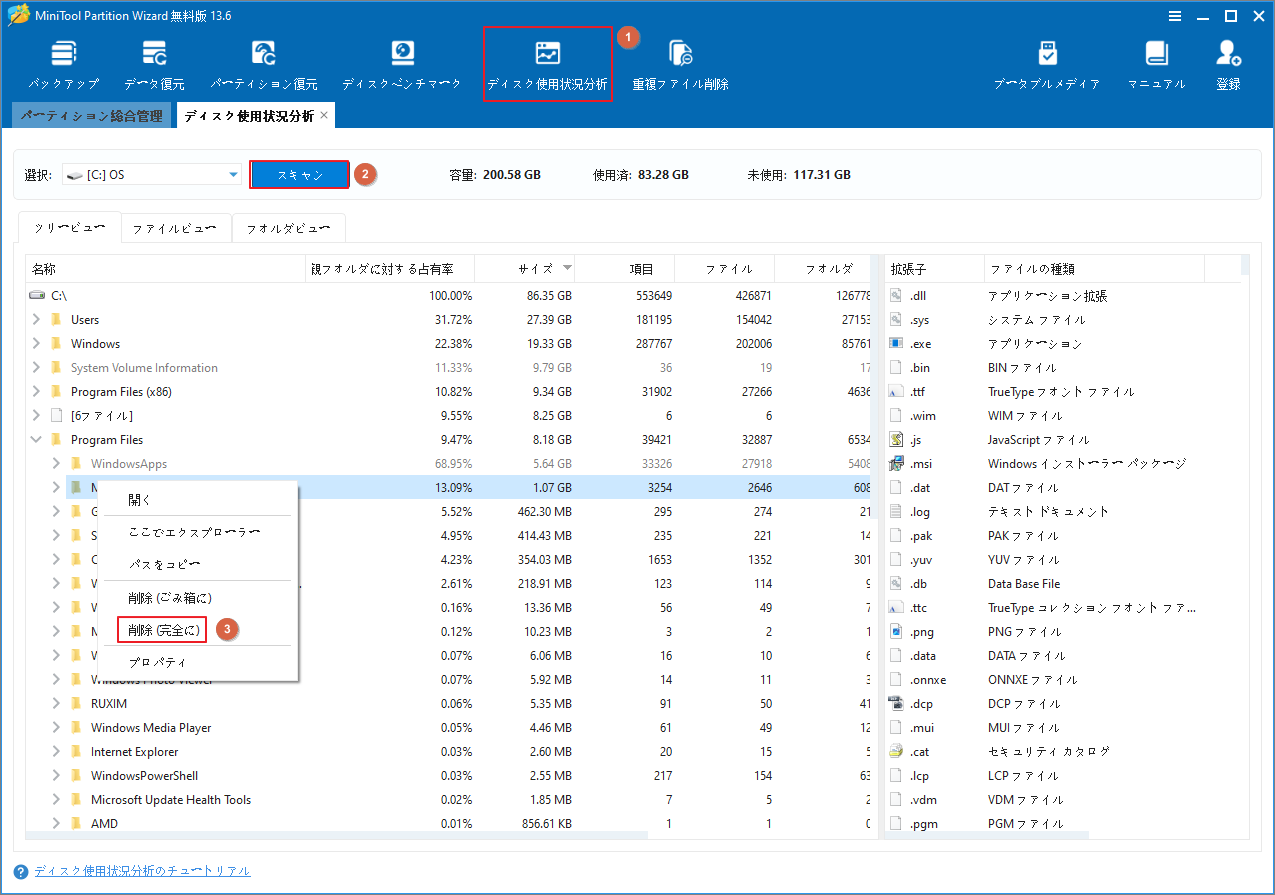Open the データ復元 tool
Viewport: 1275px width, 895px height.
(x=154, y=65)
